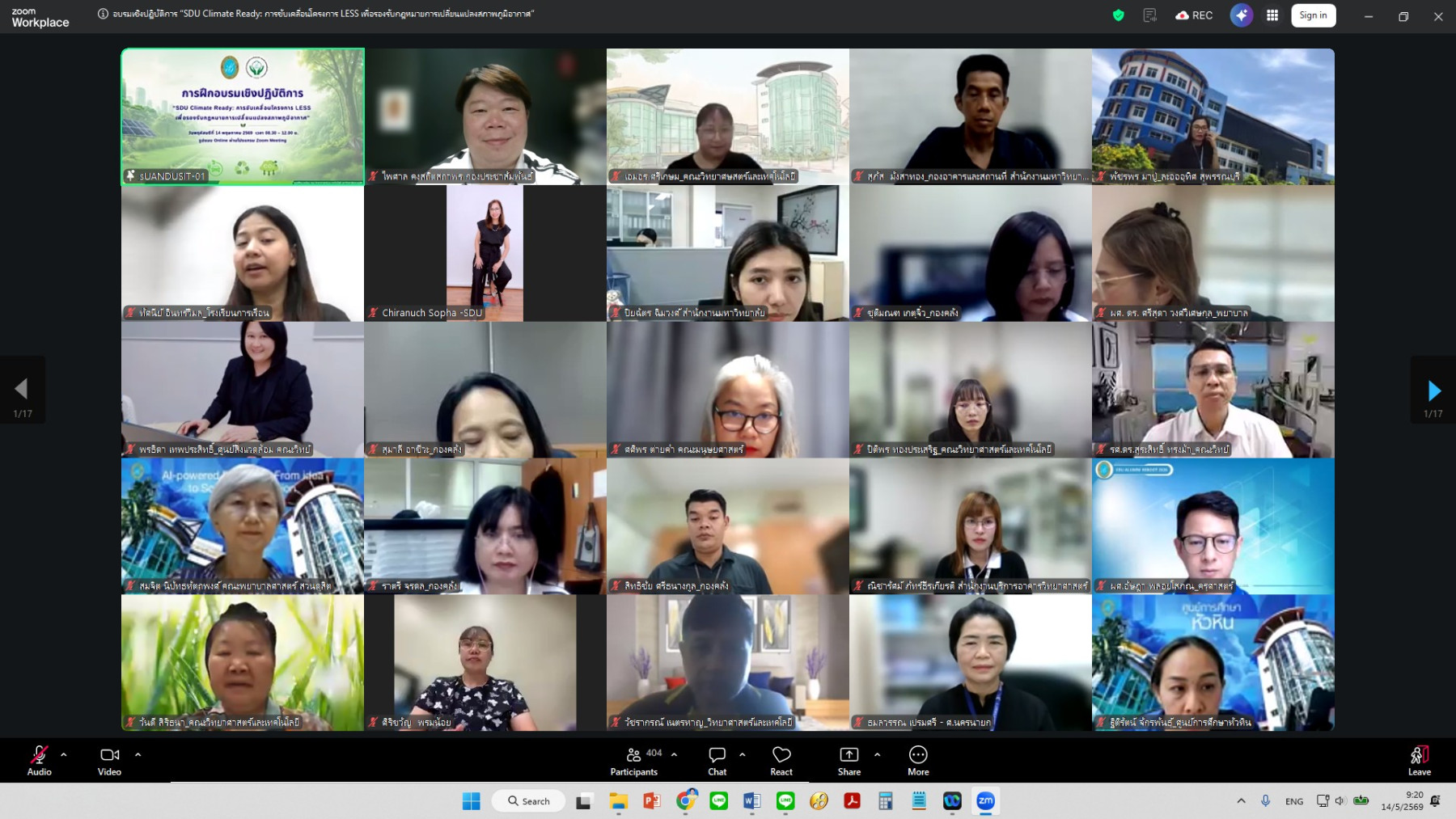Expand the Chat options arrow

click(743, 754)
